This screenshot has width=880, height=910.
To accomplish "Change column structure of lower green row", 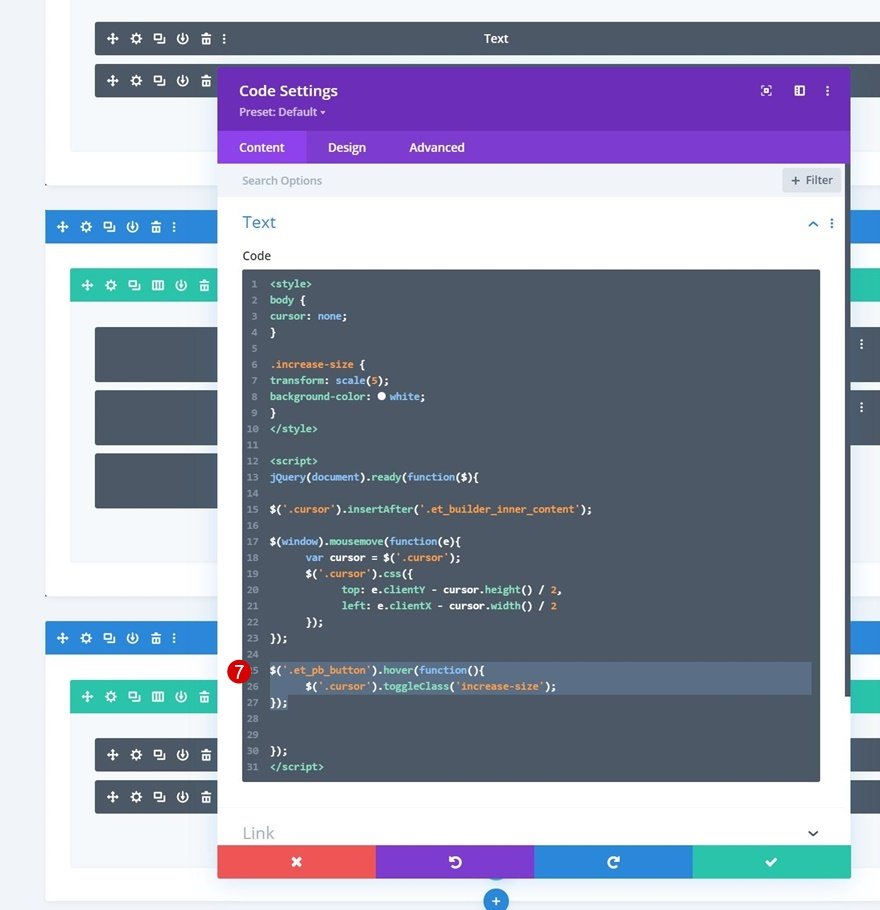I will (157, 696).
